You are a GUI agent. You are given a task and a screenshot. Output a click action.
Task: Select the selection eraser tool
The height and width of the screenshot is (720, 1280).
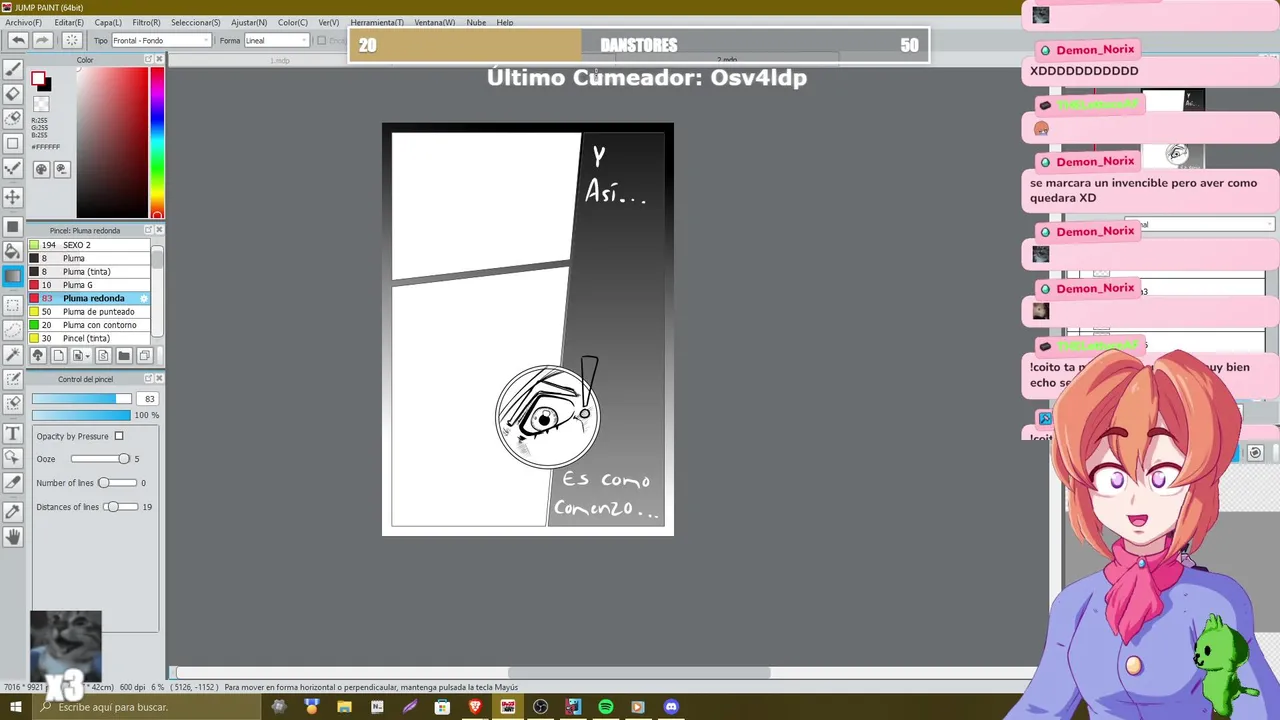pos(13,403)
